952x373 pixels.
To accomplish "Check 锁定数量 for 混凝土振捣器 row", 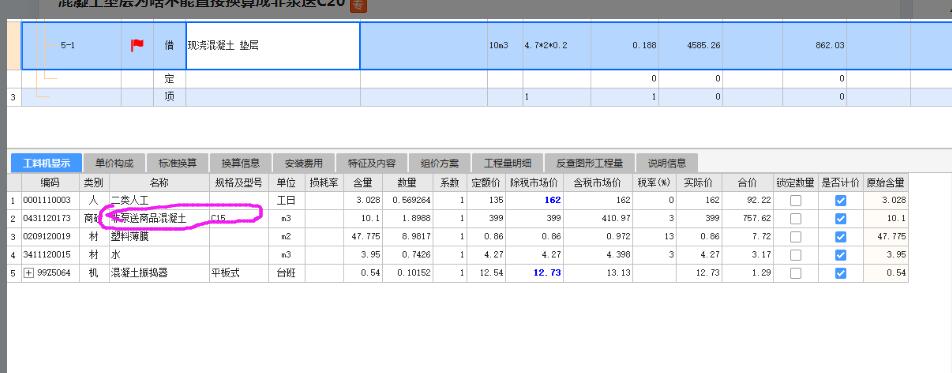I will click(x=795, y=273).
